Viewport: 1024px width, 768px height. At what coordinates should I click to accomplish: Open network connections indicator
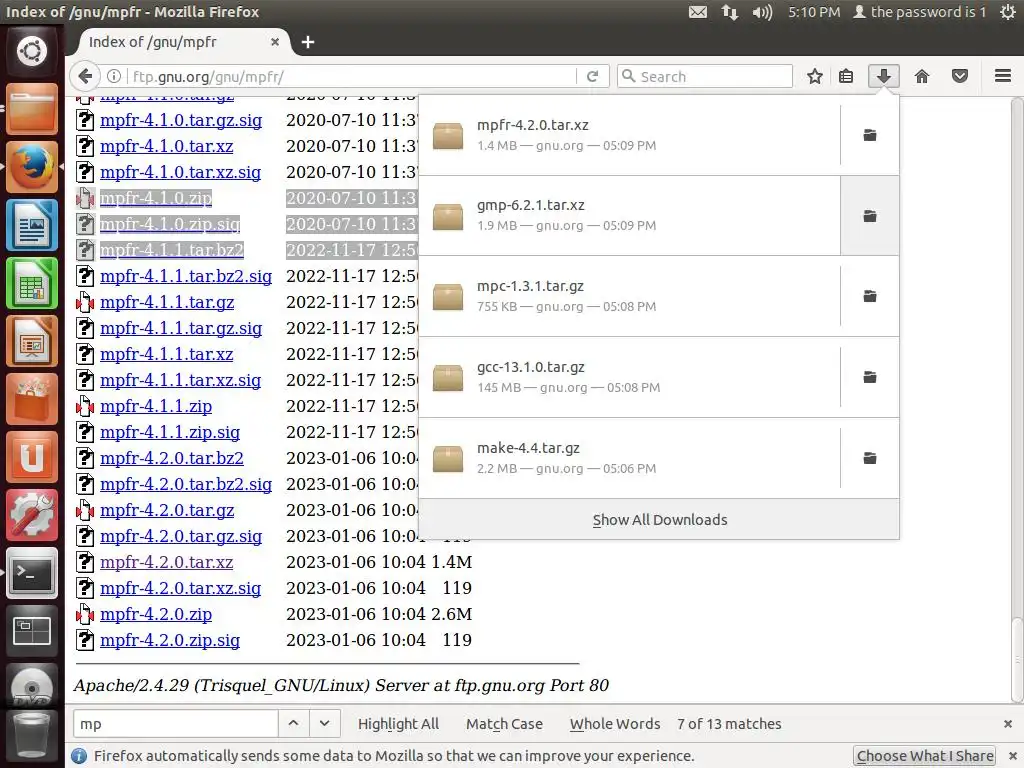(729, 12)
